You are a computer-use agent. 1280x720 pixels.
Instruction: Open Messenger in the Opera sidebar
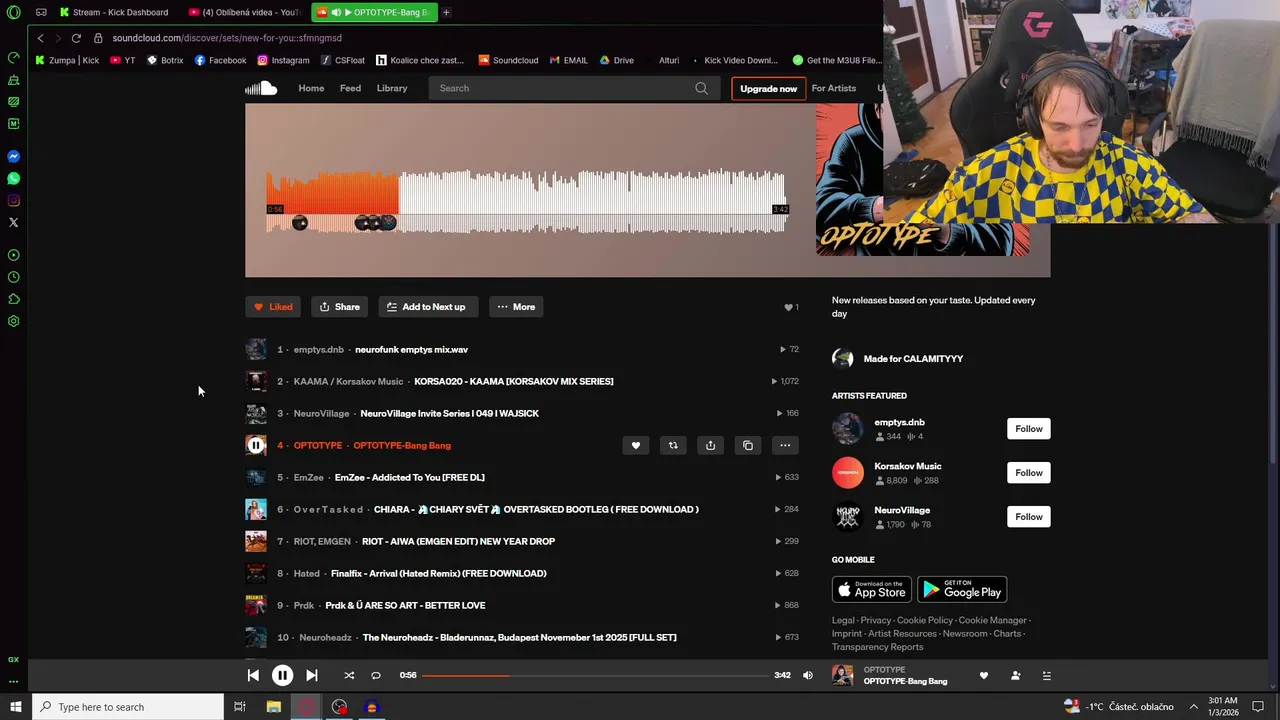click(x=14, y=157)
